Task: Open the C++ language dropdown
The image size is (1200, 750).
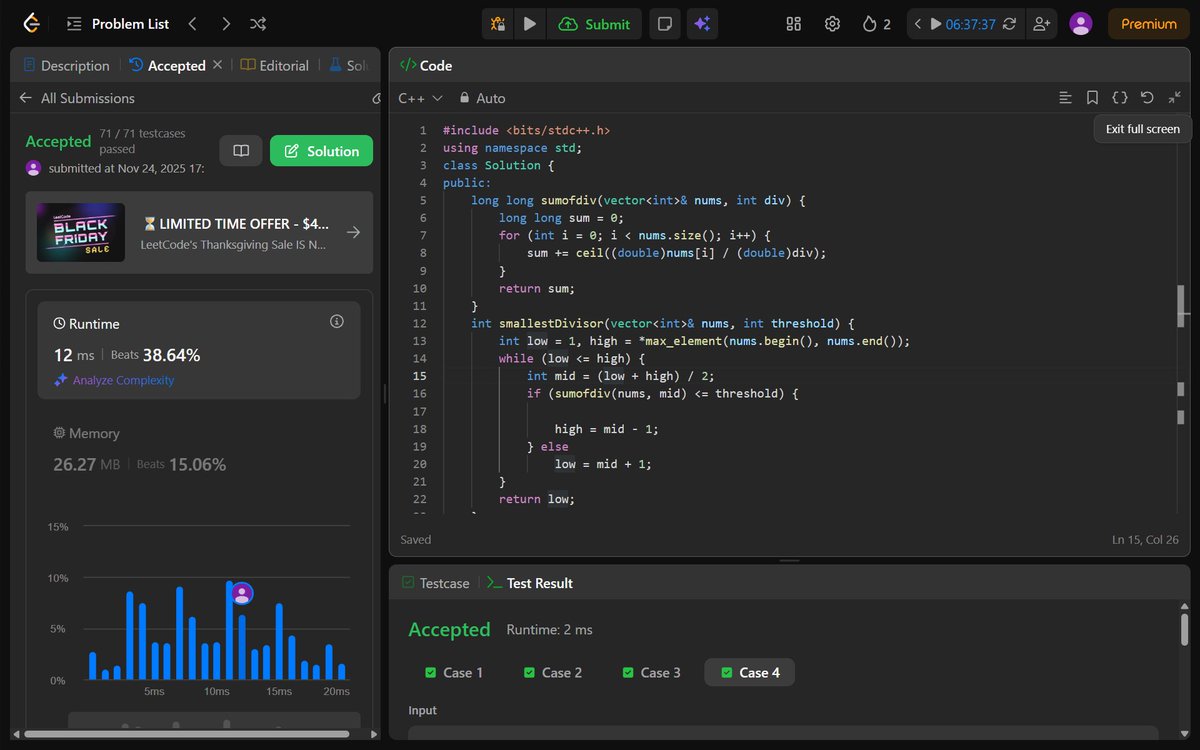Action: pos(420,98)
